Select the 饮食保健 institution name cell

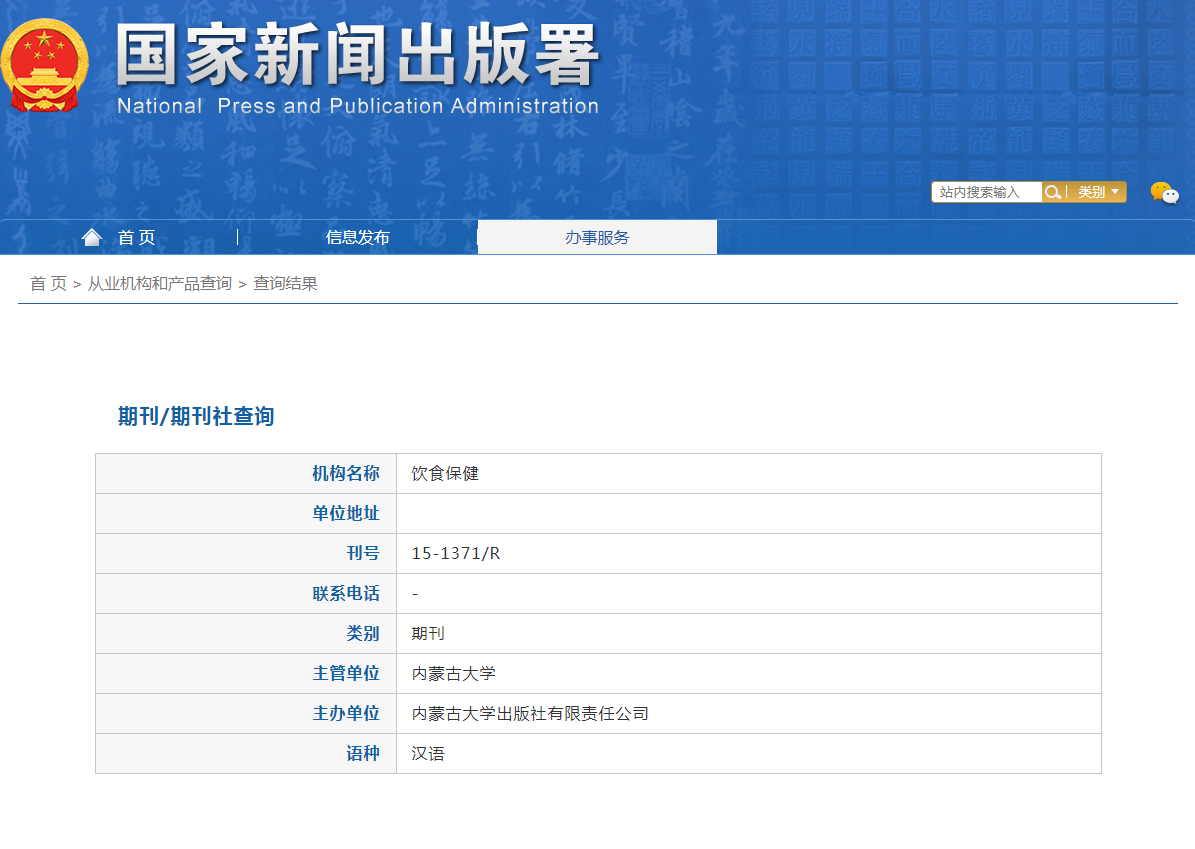(445, 474)
